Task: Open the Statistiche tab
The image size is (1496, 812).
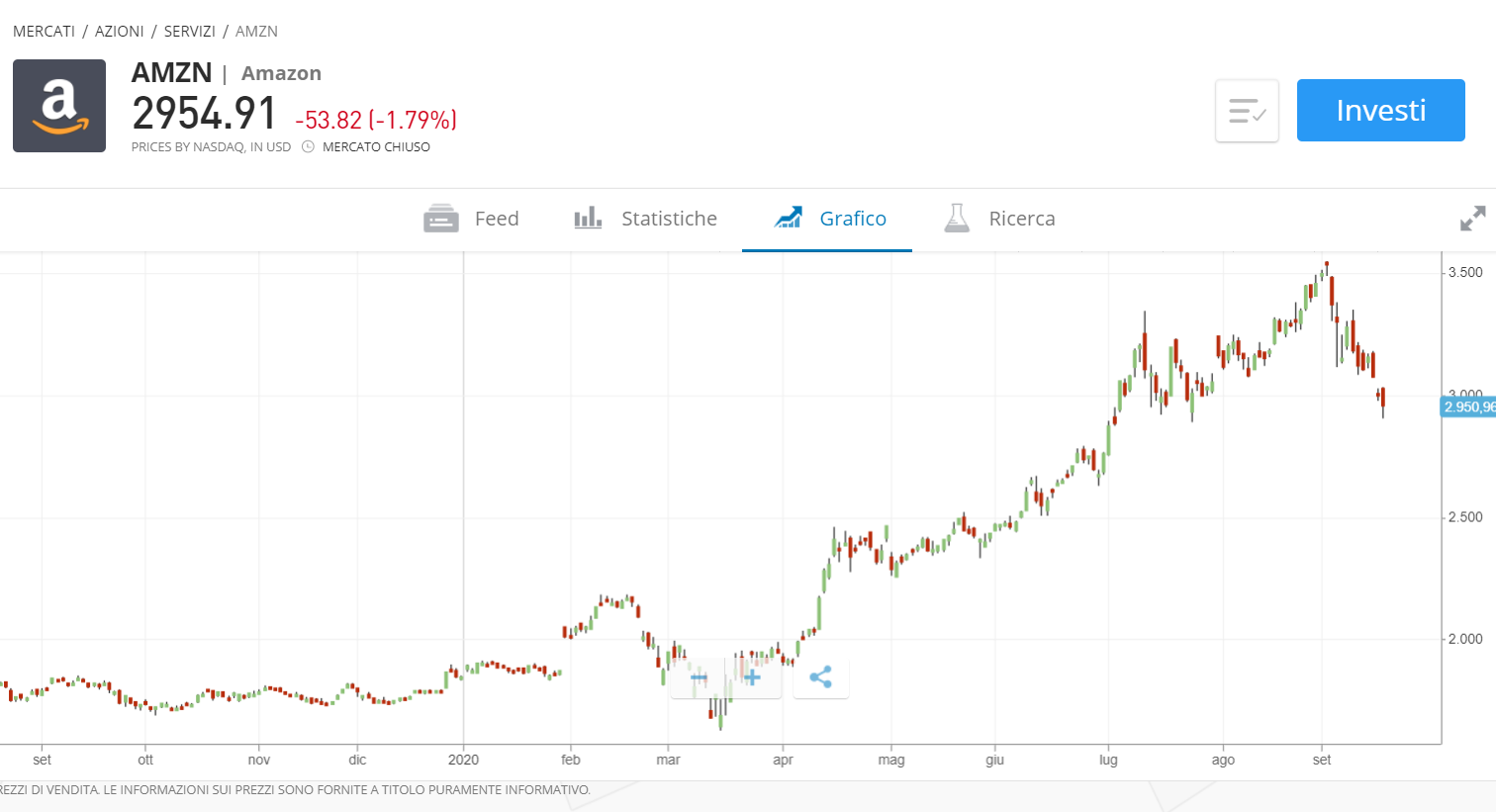Action: (x=669, y=219)
